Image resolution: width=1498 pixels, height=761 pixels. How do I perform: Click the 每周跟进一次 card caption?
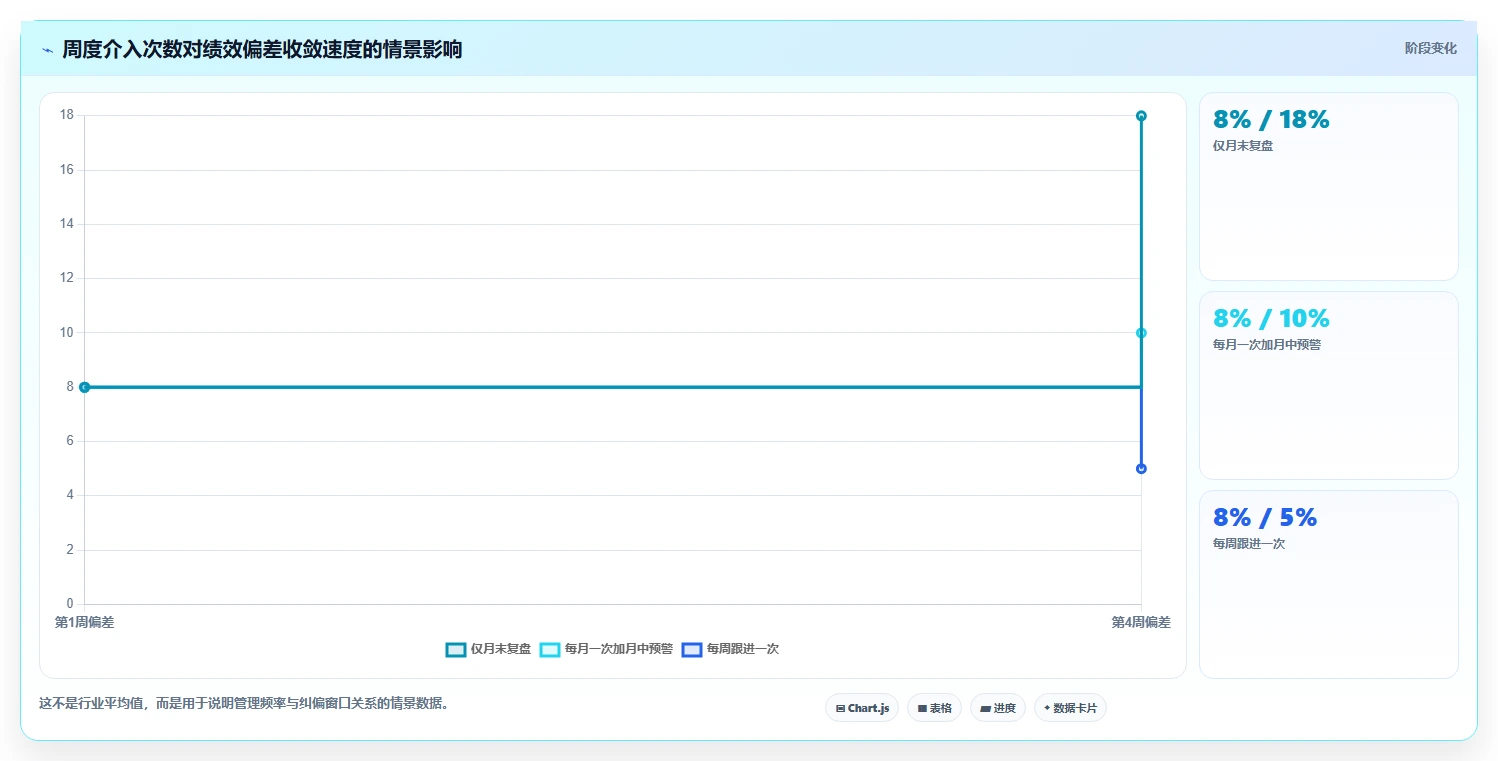click(x=1249, y=544)
